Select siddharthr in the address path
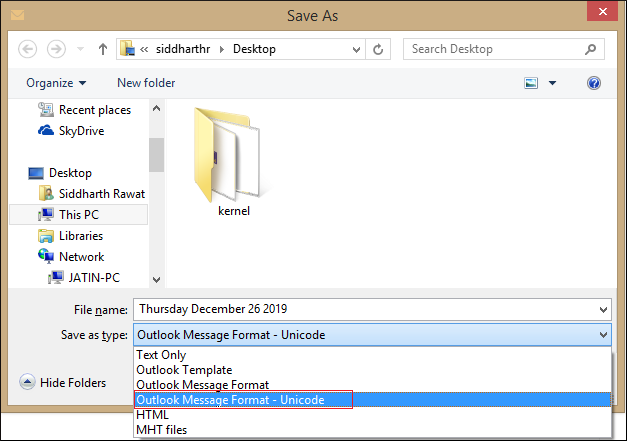The width and height of the screenshot is (627, 441). [x=183, y=49]
